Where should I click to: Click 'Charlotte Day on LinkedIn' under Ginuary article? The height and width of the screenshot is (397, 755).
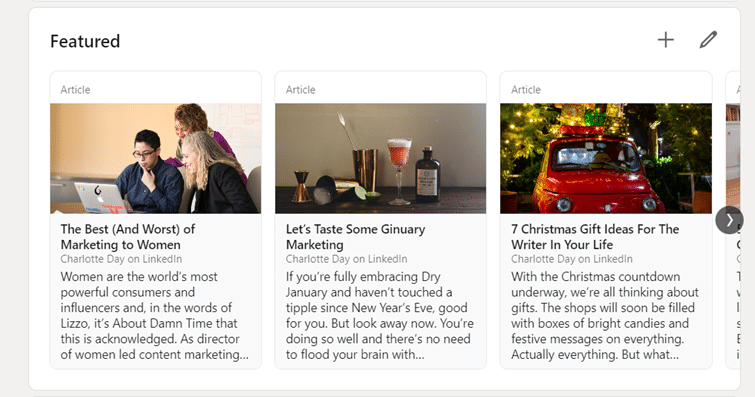click(x=347, y=259)
